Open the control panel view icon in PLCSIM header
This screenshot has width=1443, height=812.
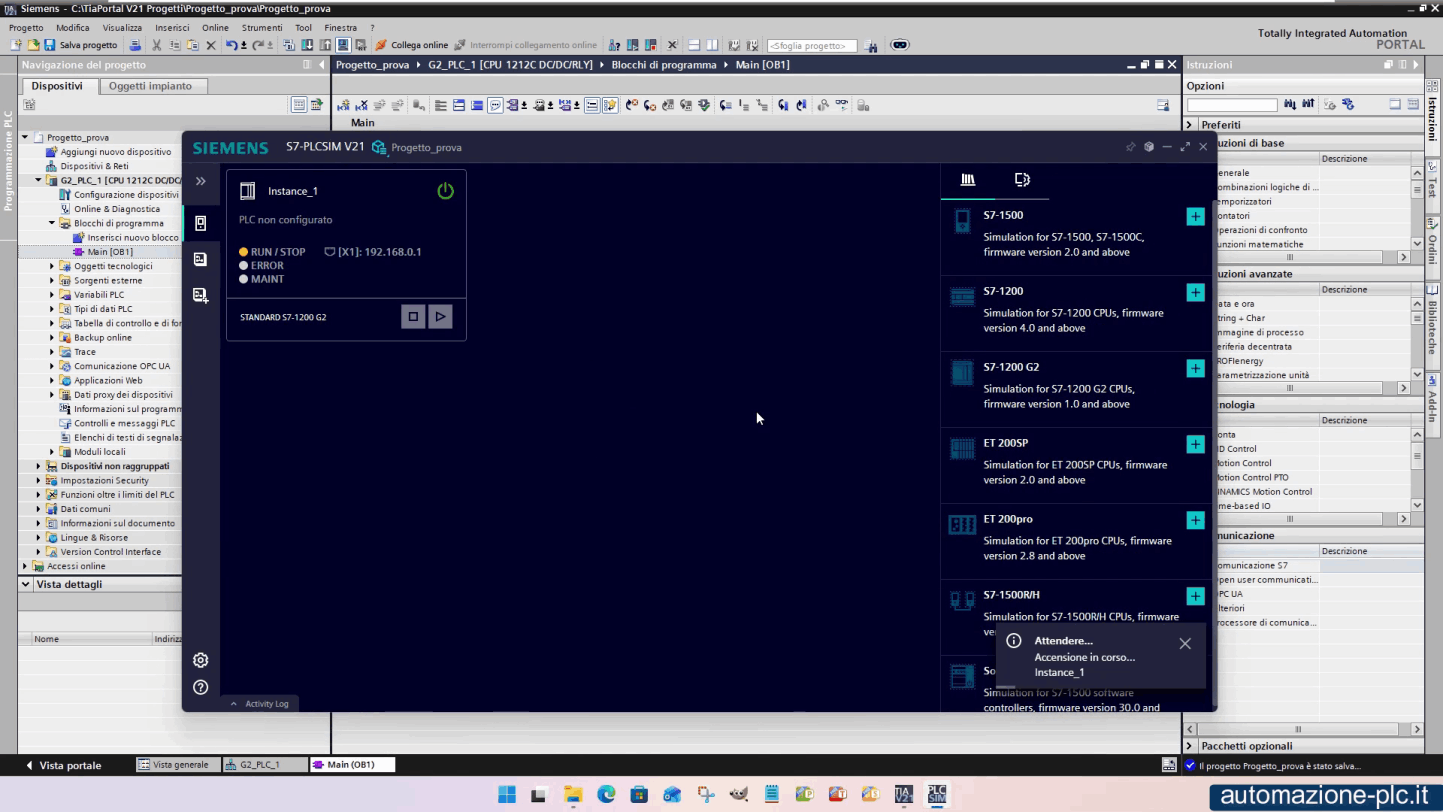[x=1022, y=180]
